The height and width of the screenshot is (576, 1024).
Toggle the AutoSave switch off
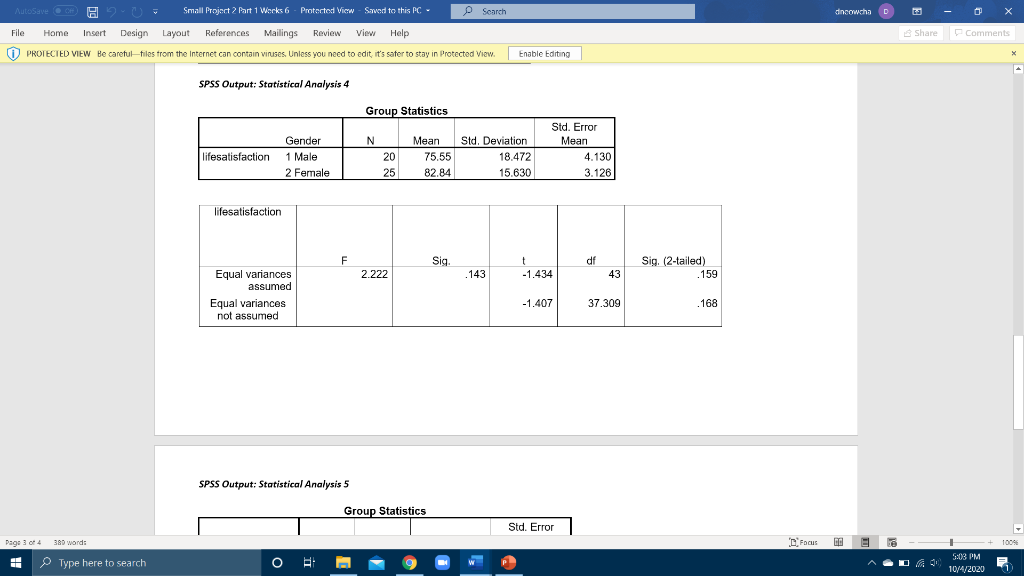tap(63, 11)
